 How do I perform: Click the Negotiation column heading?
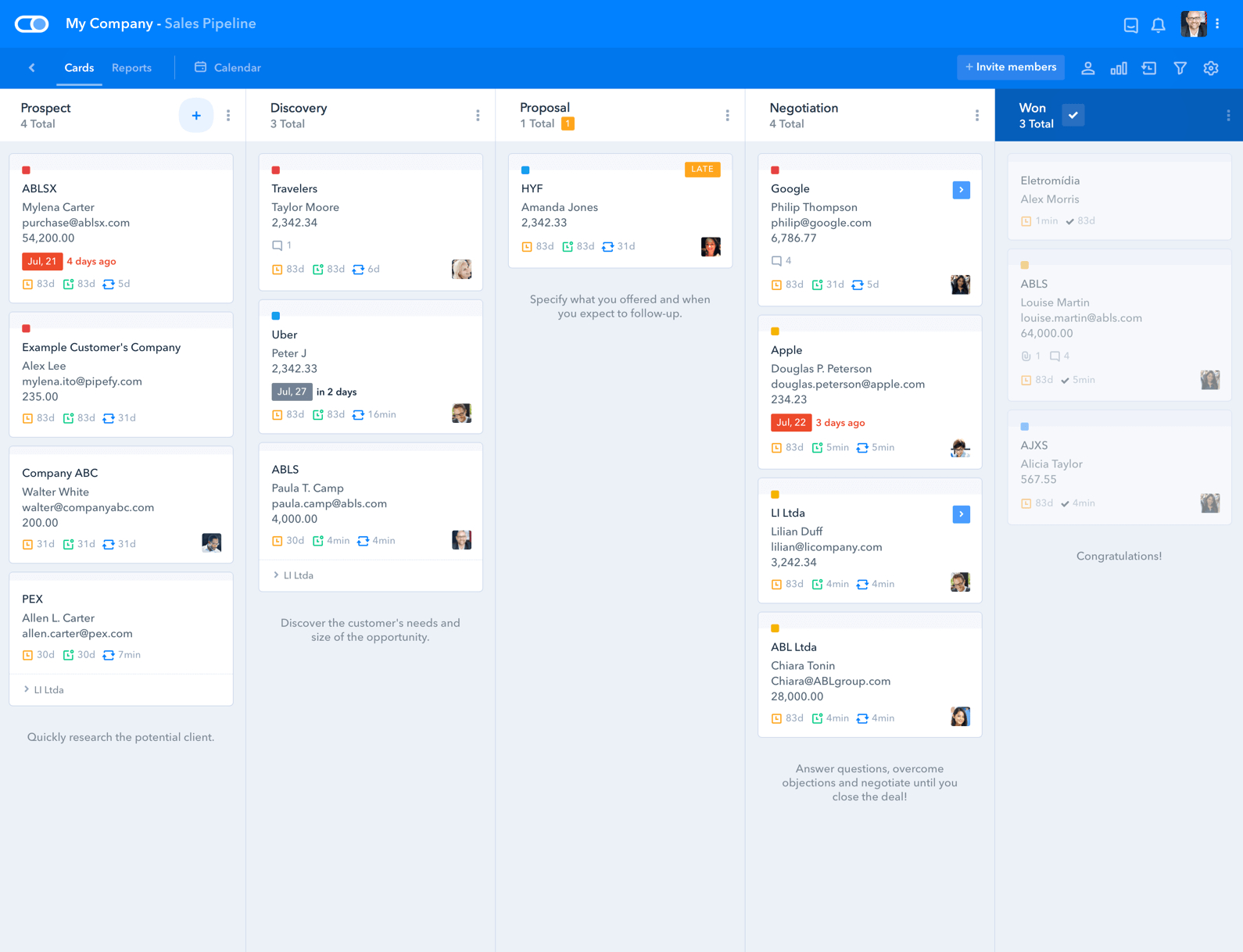(804, 108)
